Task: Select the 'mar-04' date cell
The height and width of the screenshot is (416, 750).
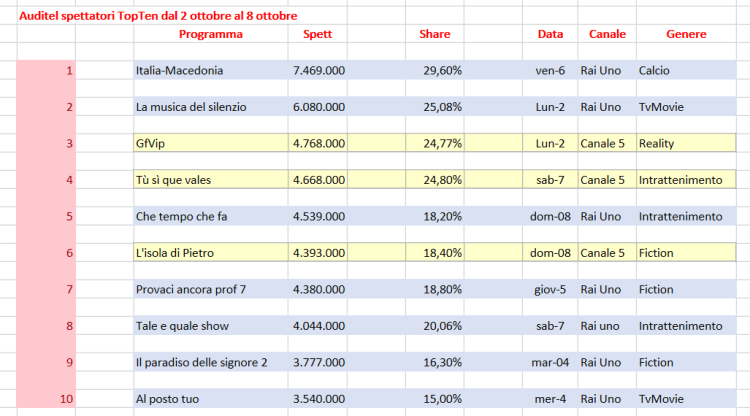Action: point(549,362)
